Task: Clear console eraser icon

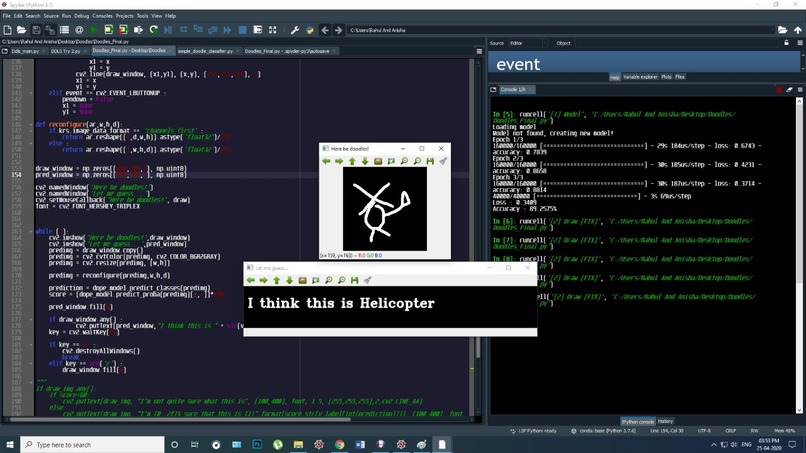Action: click(x=790, y=89)
